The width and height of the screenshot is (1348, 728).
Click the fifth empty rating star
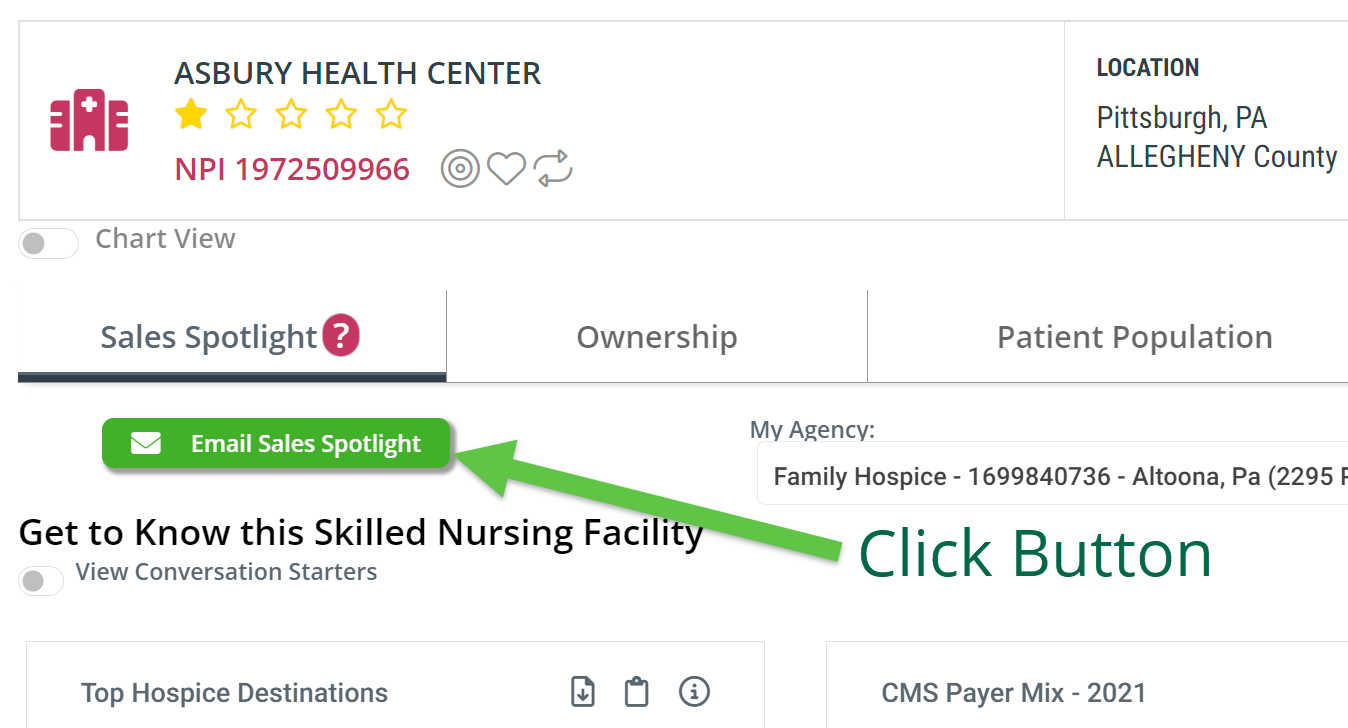click(x=391, y=114)
